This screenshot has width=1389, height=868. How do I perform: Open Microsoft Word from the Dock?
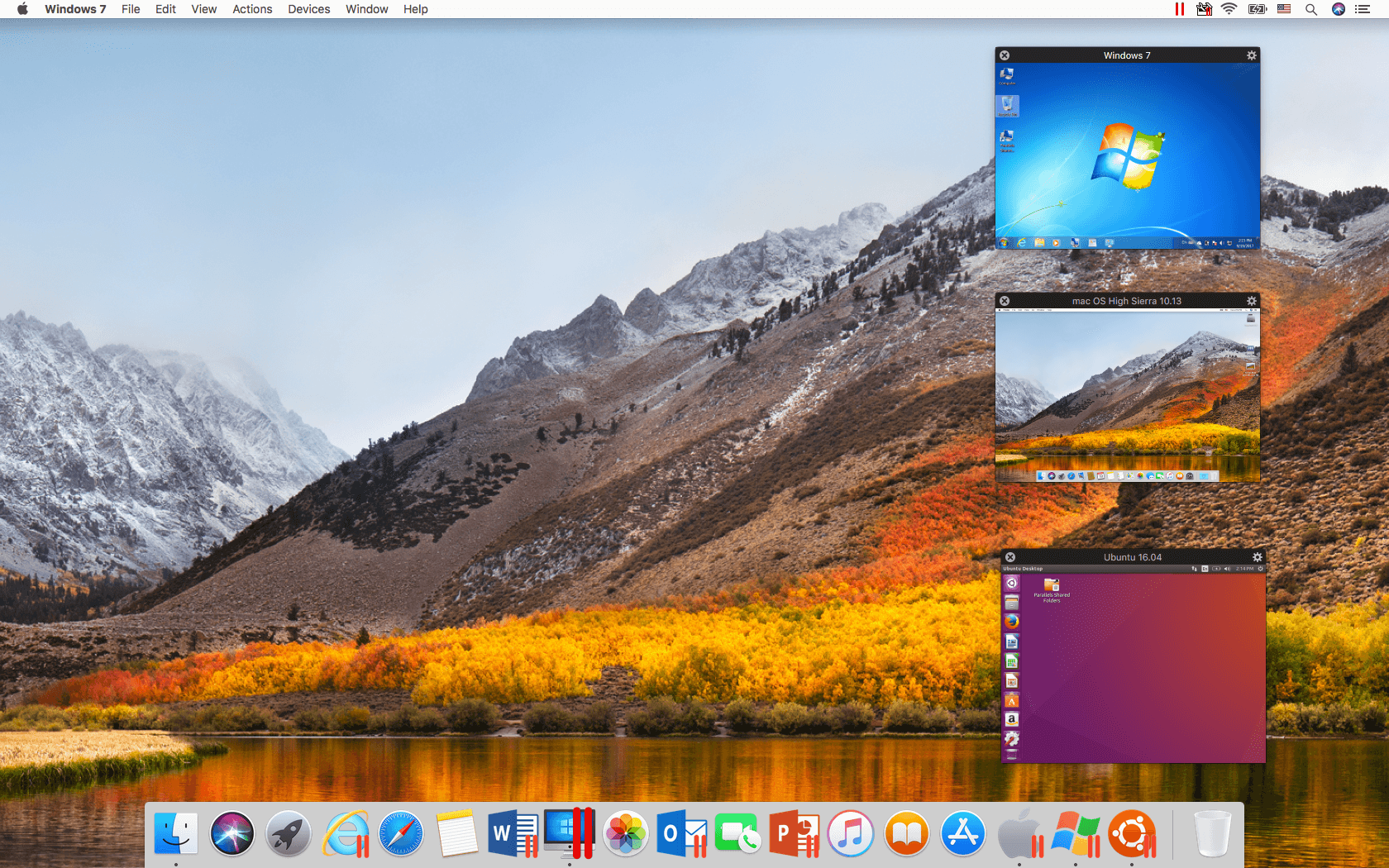pos(513,833)
